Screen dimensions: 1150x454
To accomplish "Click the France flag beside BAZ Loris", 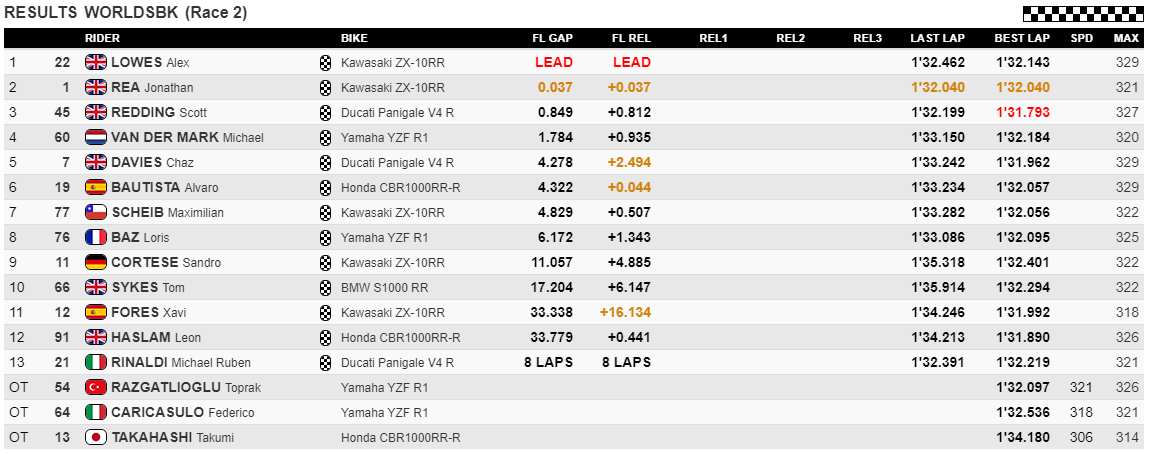I will pos(96,238).
